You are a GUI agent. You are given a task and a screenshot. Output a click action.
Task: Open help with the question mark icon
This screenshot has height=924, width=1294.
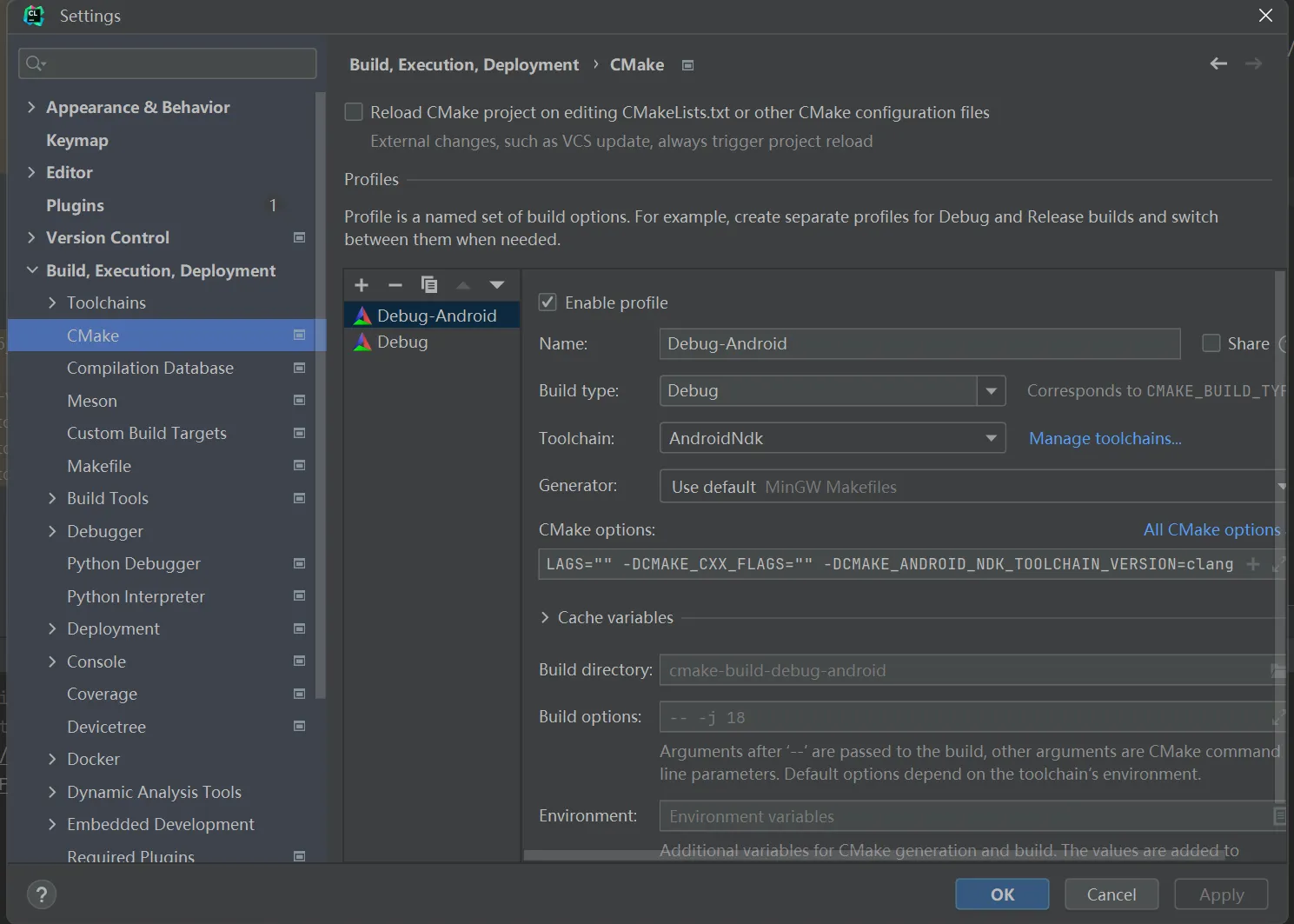tap(42, 894)
